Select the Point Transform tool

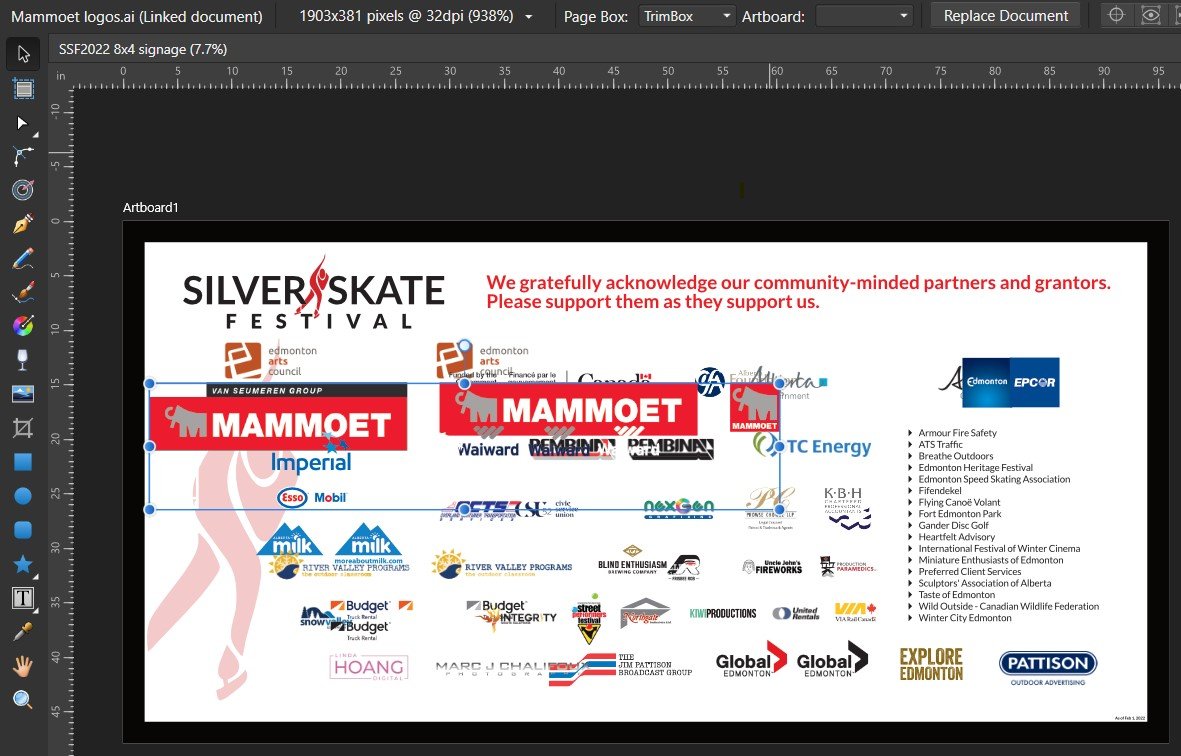[x=23, y=156]
